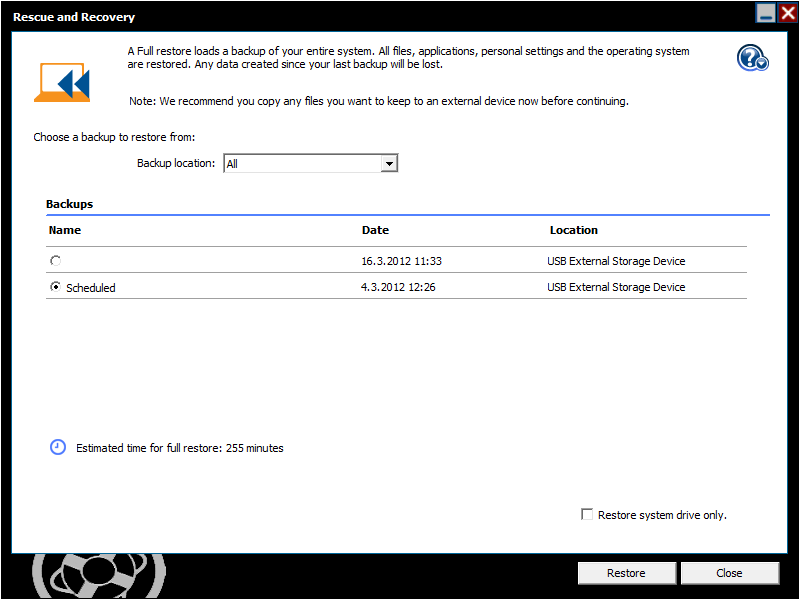Viewport: 800px width, 600px height.
Task: Click the Rescue and Recovery title bar text
Action: (74, 17)
